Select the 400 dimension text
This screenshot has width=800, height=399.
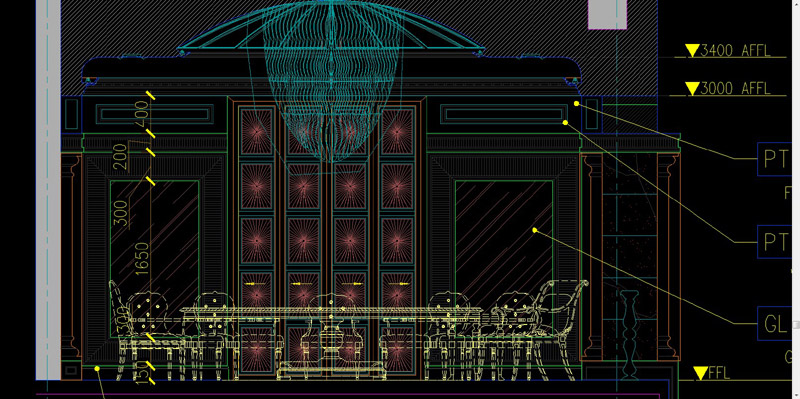[x=142, y=114]
